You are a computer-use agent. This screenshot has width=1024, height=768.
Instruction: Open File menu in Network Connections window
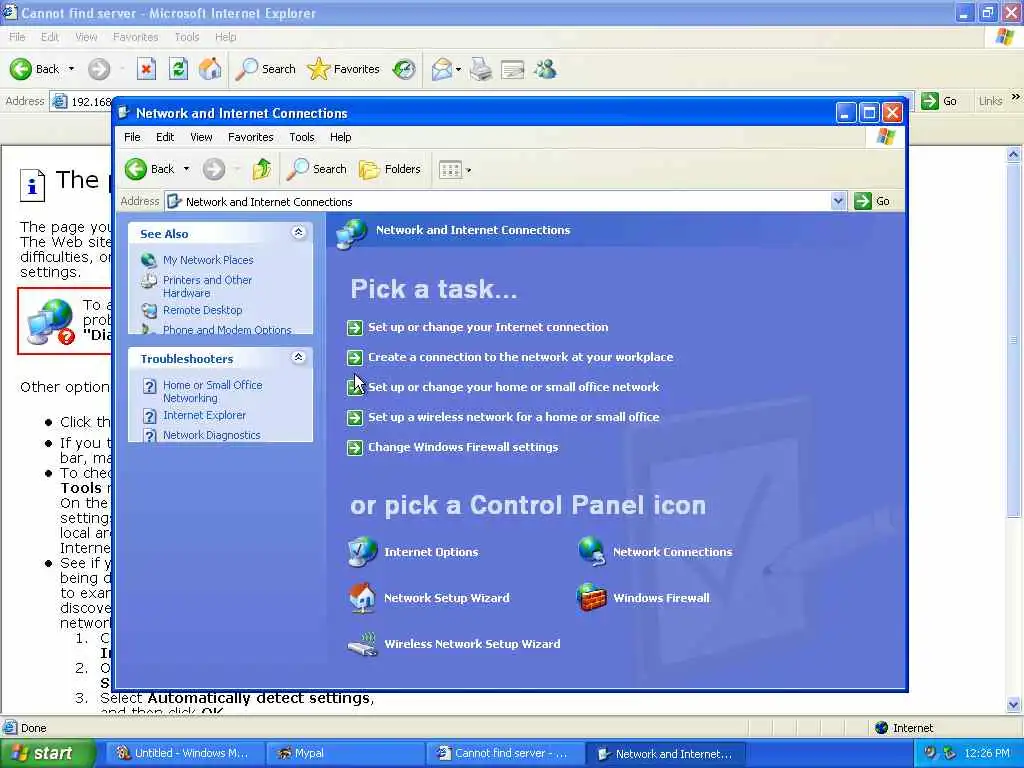[x=132, y=137]
